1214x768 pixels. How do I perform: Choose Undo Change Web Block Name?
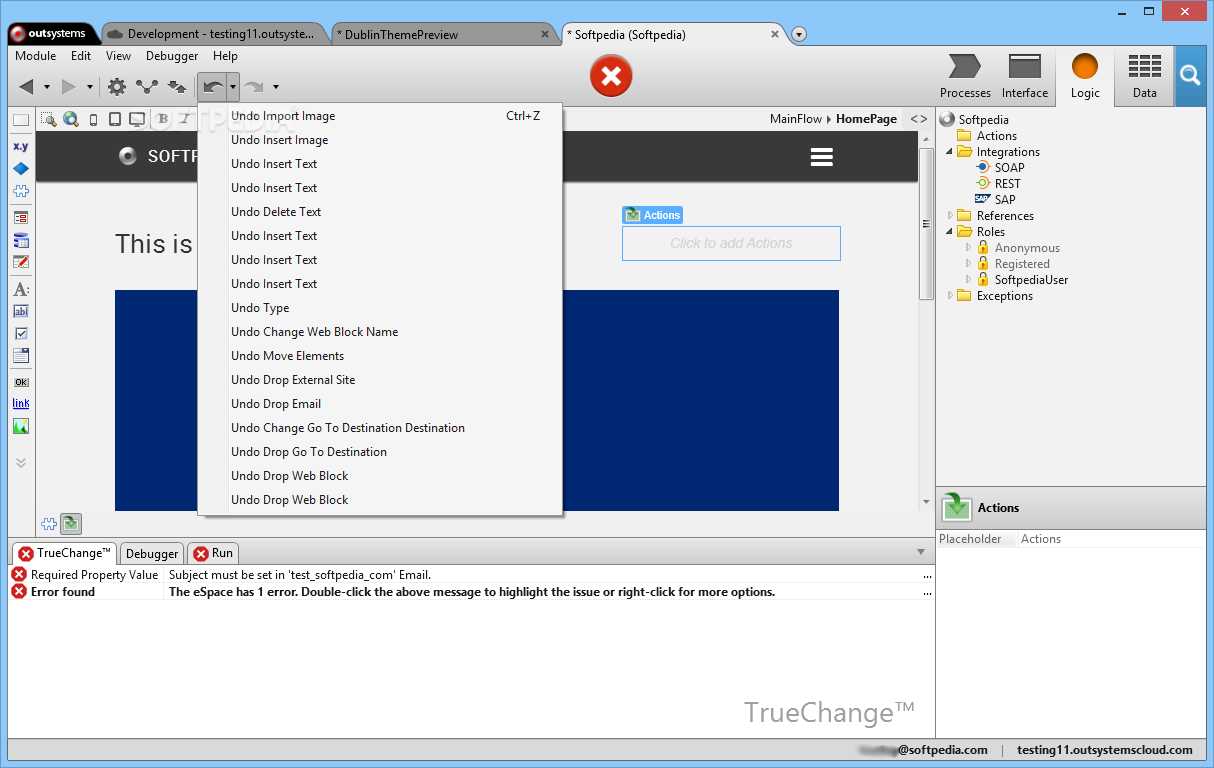(x=380, y=332)
